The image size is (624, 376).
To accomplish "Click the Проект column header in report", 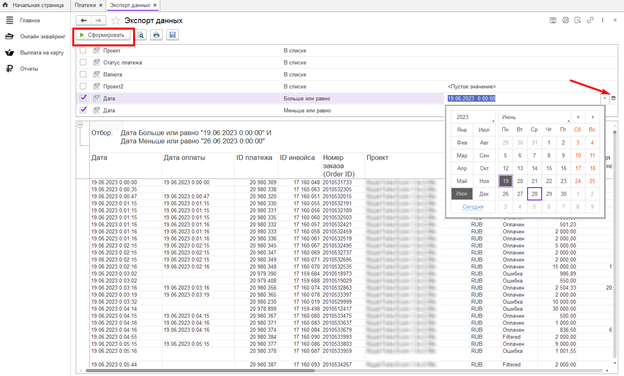I will click(x=377, y=158).
